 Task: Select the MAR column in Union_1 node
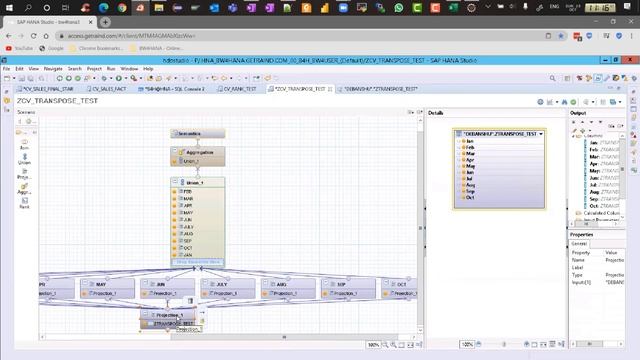tap(198, 198)
